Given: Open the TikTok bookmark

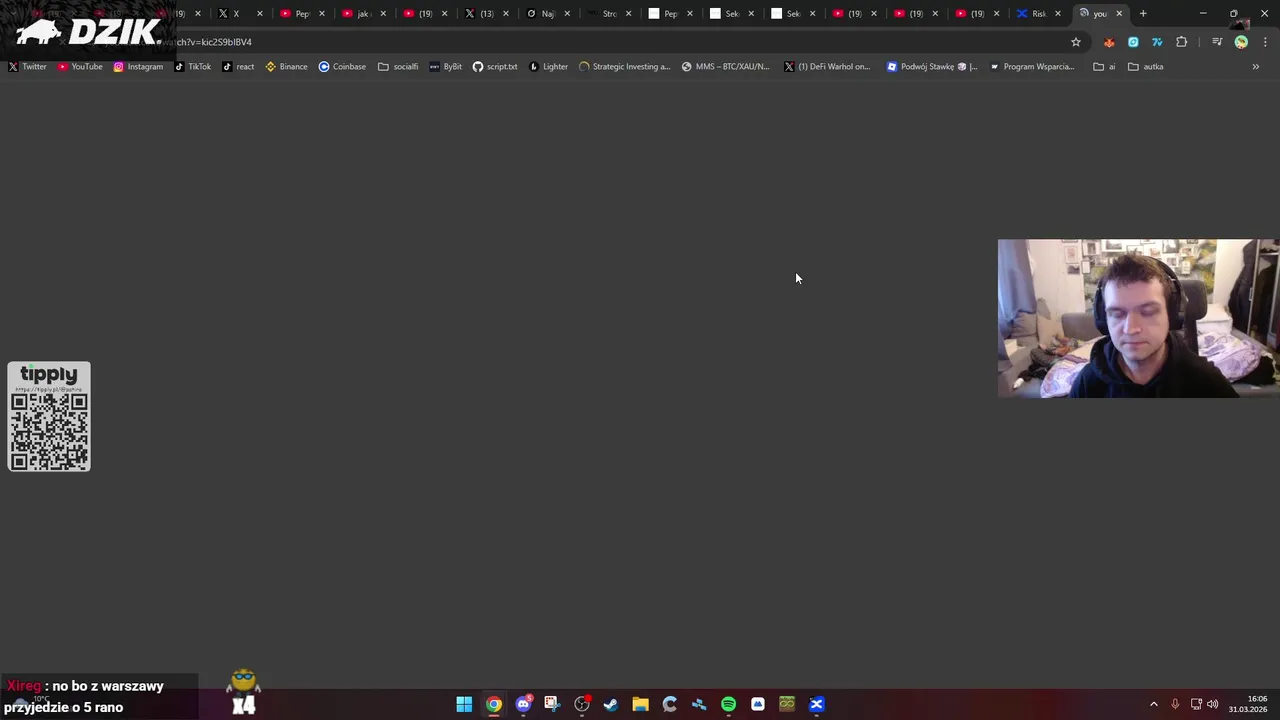Looking at the screenshot, I should point(193,67).
